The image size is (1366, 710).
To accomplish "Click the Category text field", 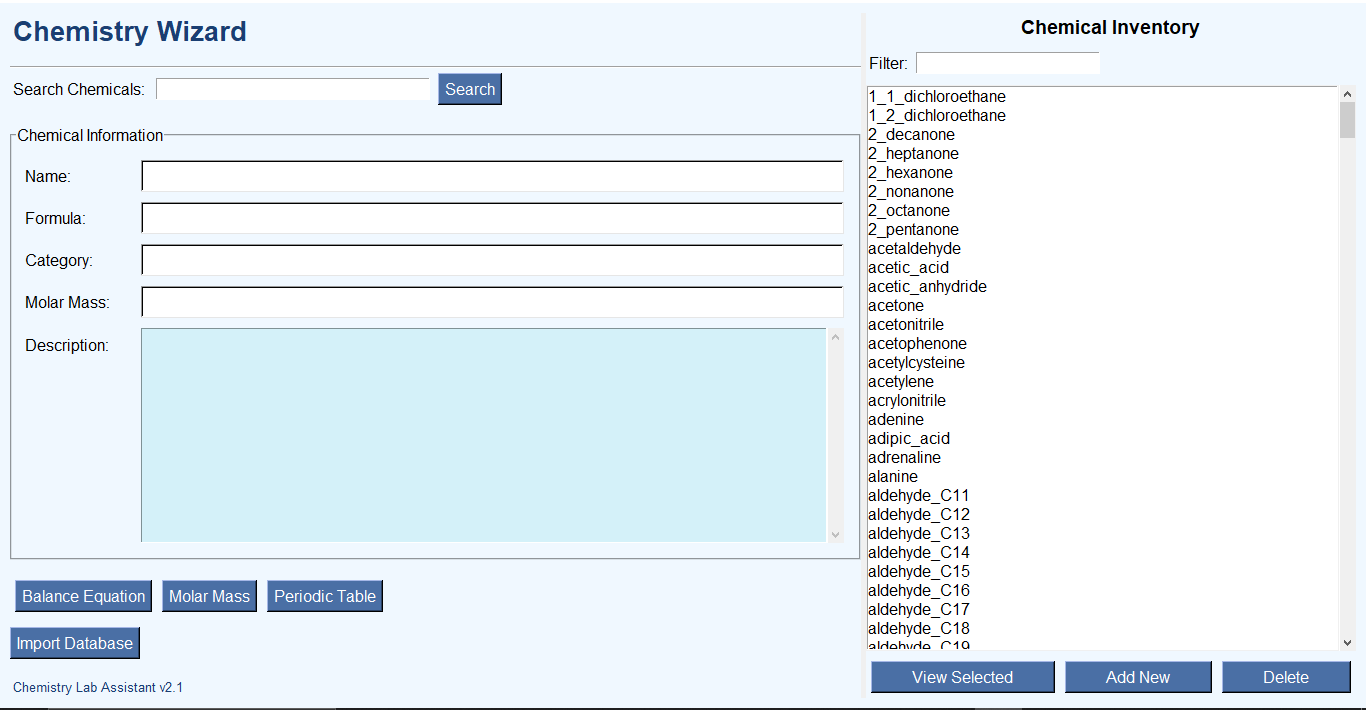I will tap(492, 260).
